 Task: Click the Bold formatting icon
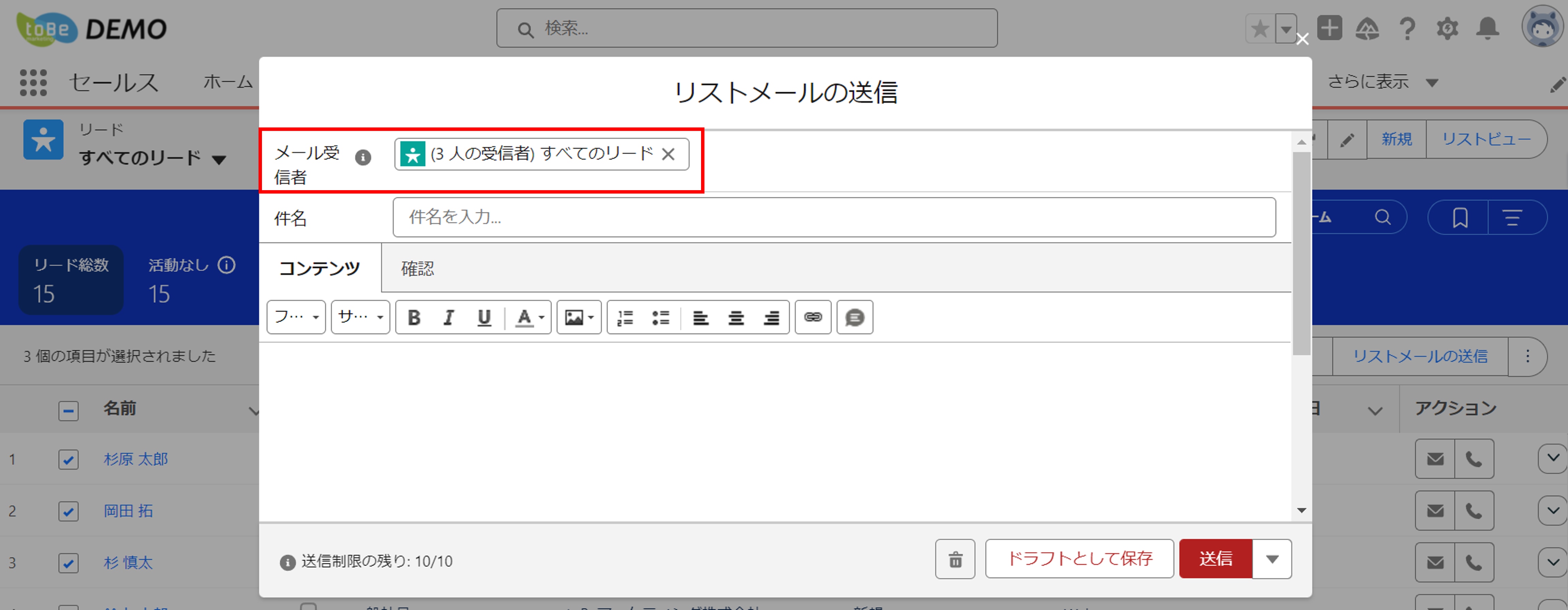pos(414,317)
